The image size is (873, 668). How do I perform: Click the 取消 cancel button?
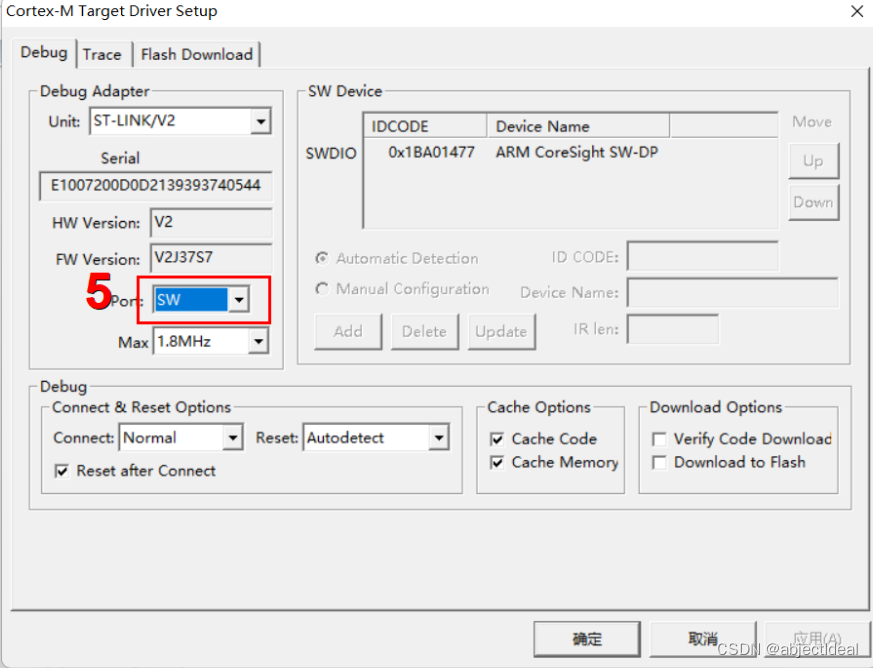click(700, 639)
